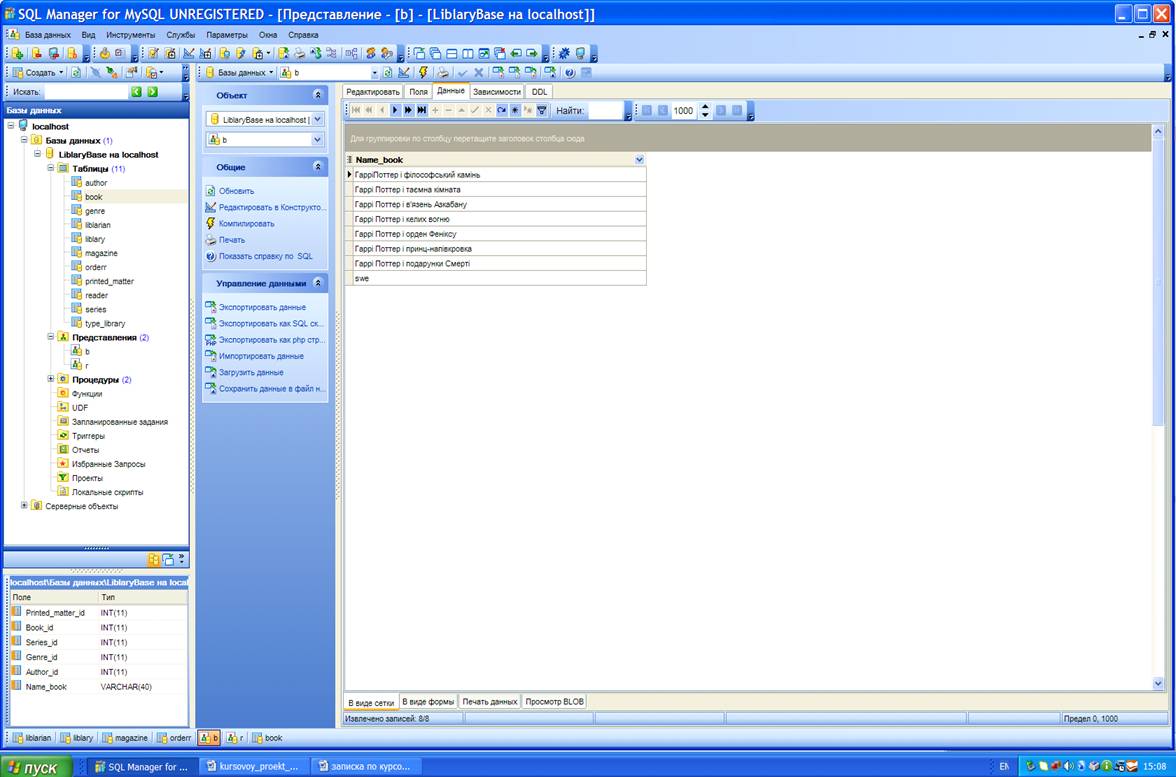Screen dimensions: 1176x777
Task: Expand the Процедуры tree node
Action: pos(50,380)
